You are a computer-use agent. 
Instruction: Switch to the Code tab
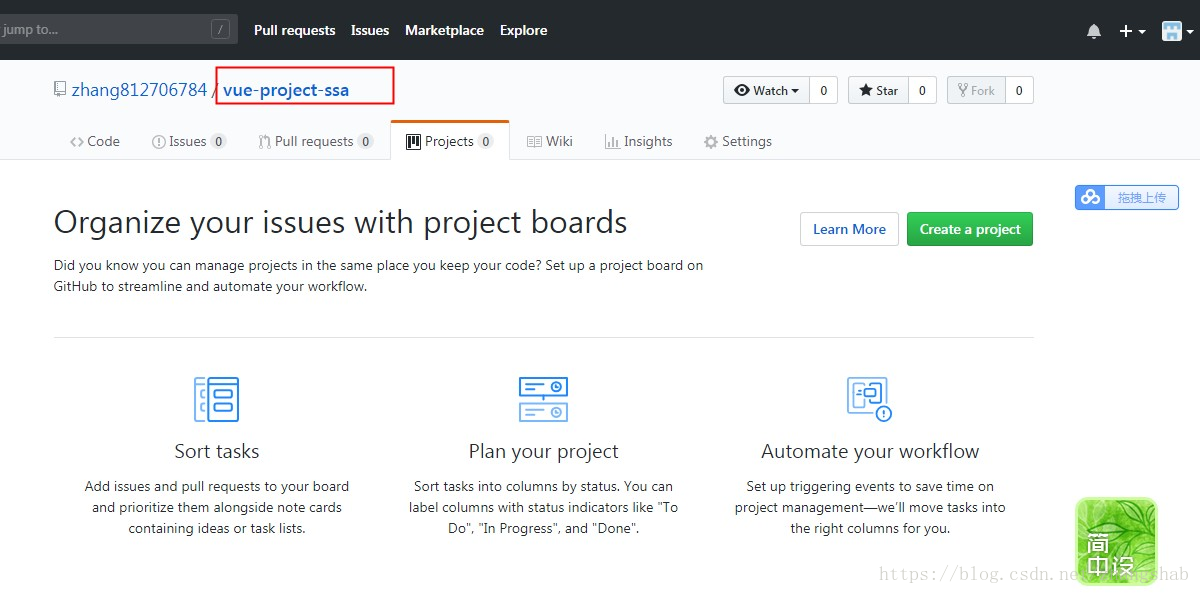[95, 142]
